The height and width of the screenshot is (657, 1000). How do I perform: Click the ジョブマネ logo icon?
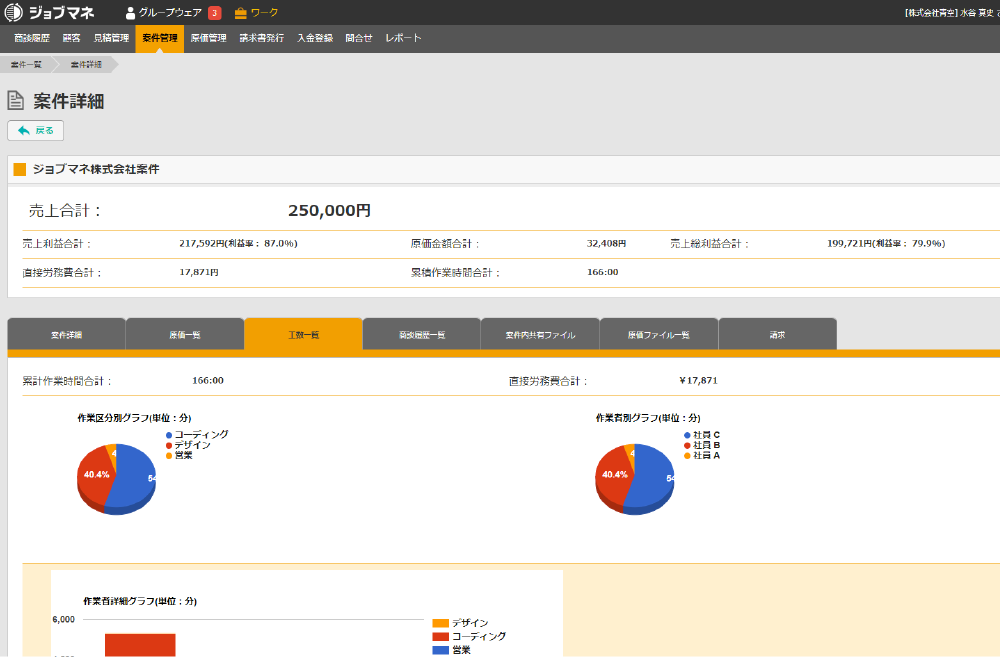pyautogui.click(x=13, y=12)
